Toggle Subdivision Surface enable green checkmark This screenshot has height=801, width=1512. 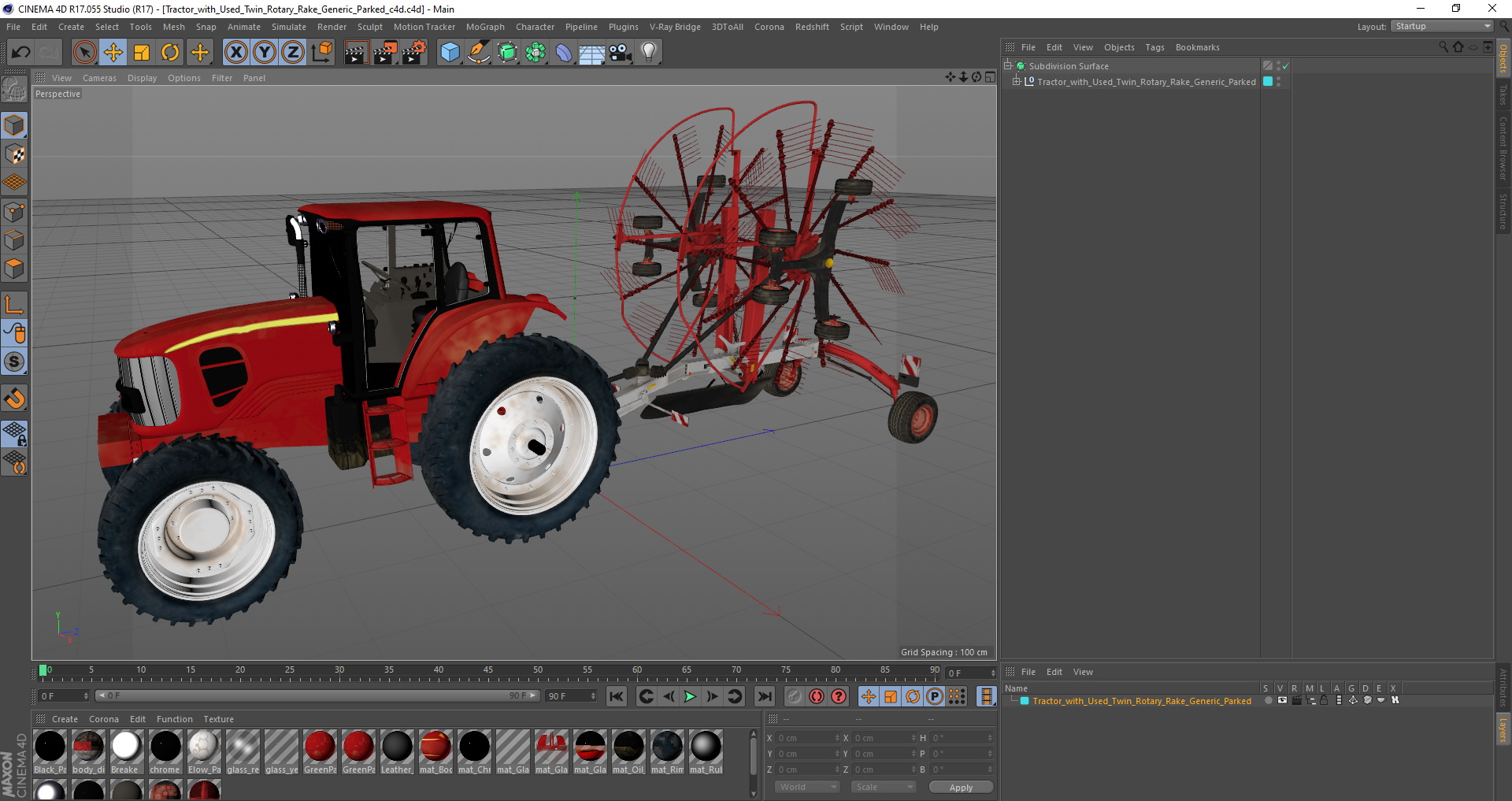(x=1285, y=66)
